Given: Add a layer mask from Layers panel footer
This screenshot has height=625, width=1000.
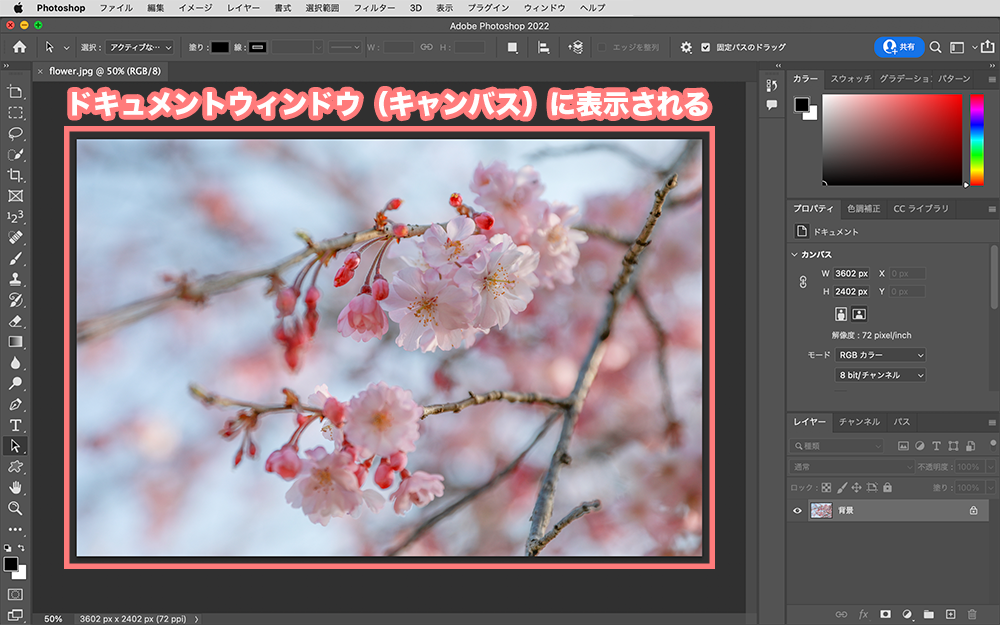Looking at the screenshot, I should coord(885,614).
